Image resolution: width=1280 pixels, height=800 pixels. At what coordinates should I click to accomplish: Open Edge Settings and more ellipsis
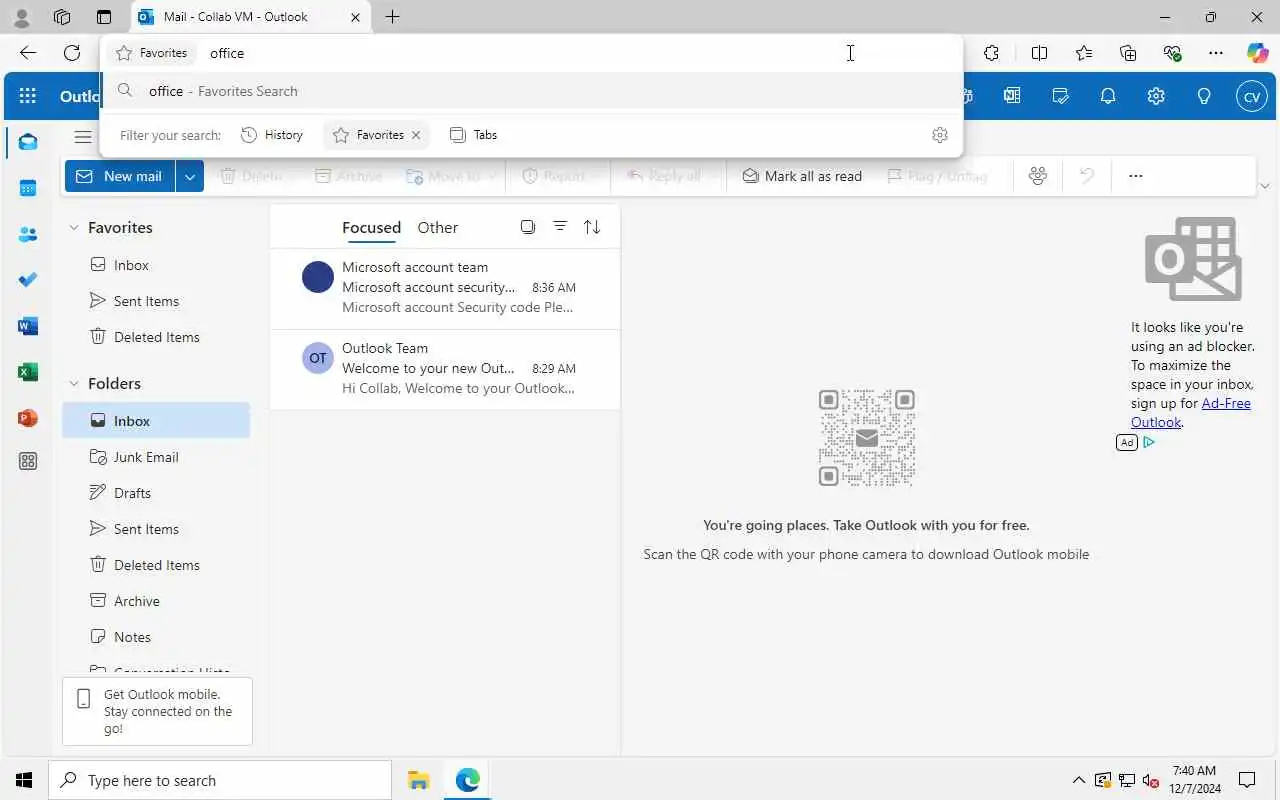coord(1216,53)
